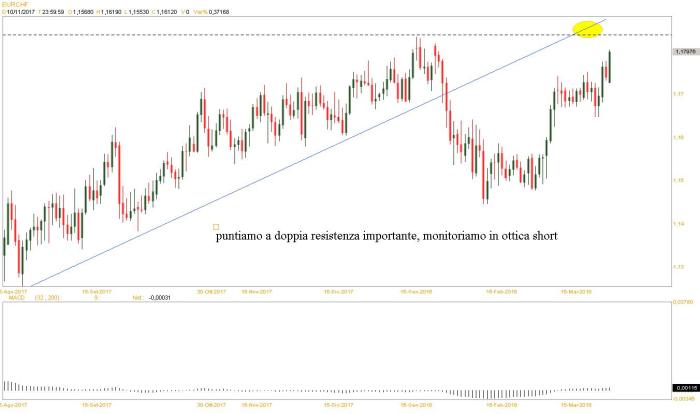Image resolution: width=700 pixels, height=414 pixels.
Task: Click the MACD panel date label containing Ott 2017
Action: [212, 405]
